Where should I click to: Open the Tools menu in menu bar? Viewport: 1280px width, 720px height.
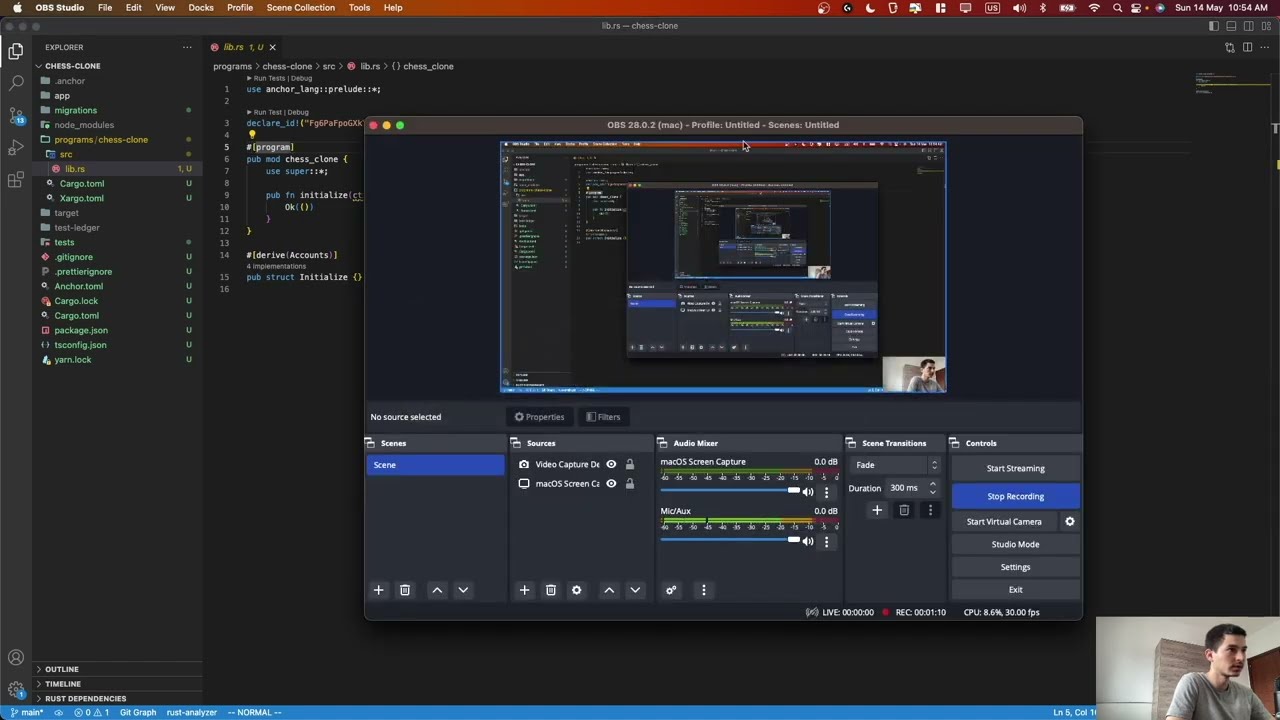click(359, 8)
